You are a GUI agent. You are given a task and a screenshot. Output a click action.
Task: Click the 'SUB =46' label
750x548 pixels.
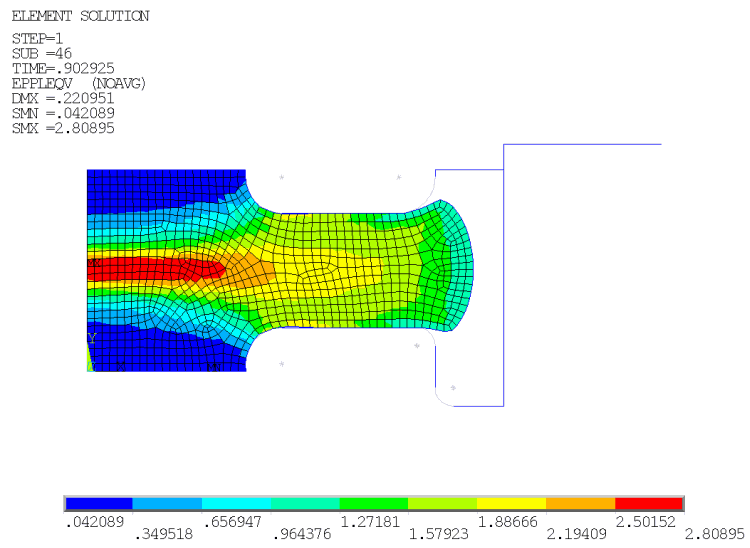click(x=42, y=53)
